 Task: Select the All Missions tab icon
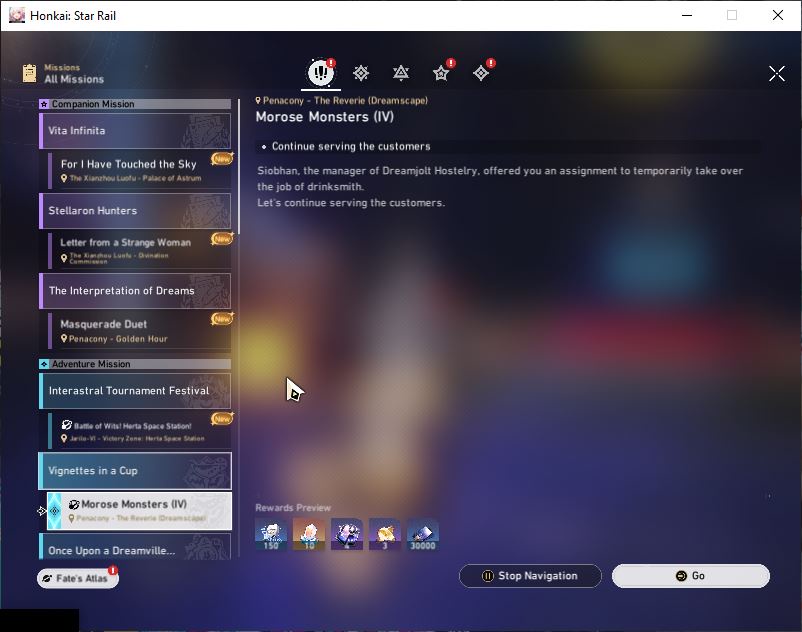click(321, 73)
